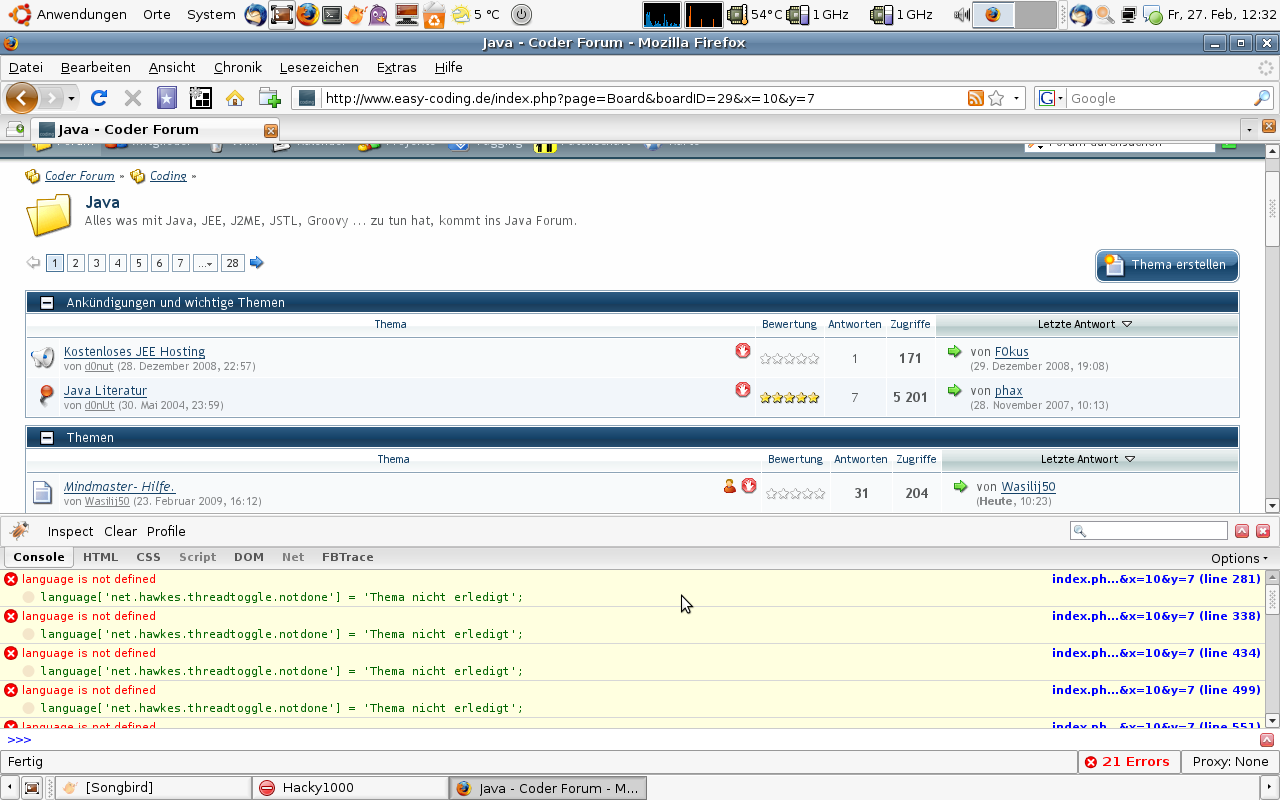Click the Home icon in the toolbar
1280x800 pixels.
[235, 98]
